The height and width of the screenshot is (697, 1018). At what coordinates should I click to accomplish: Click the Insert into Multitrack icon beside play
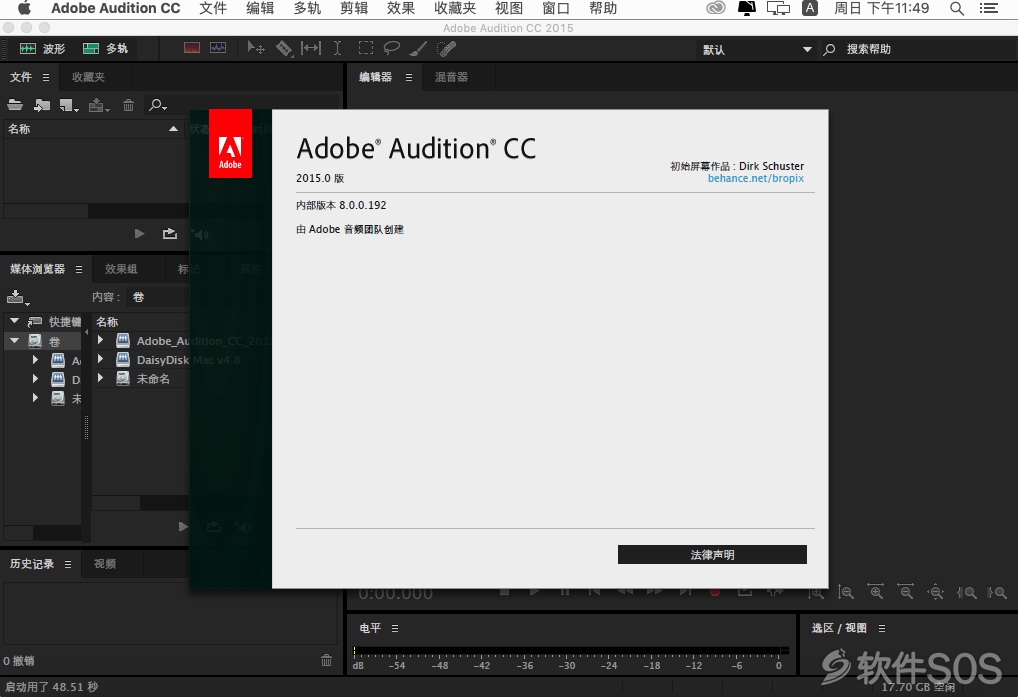(x=169, y=234)
